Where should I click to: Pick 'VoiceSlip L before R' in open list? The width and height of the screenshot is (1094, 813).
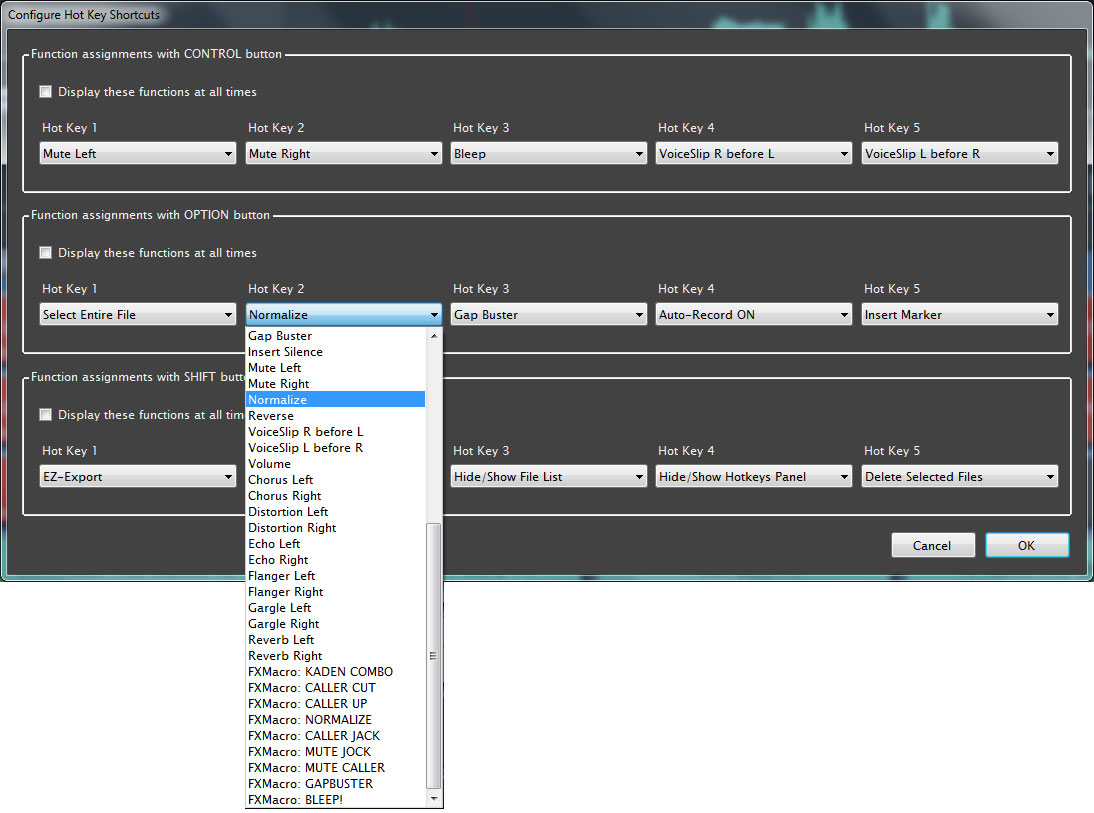pos(336,448)
